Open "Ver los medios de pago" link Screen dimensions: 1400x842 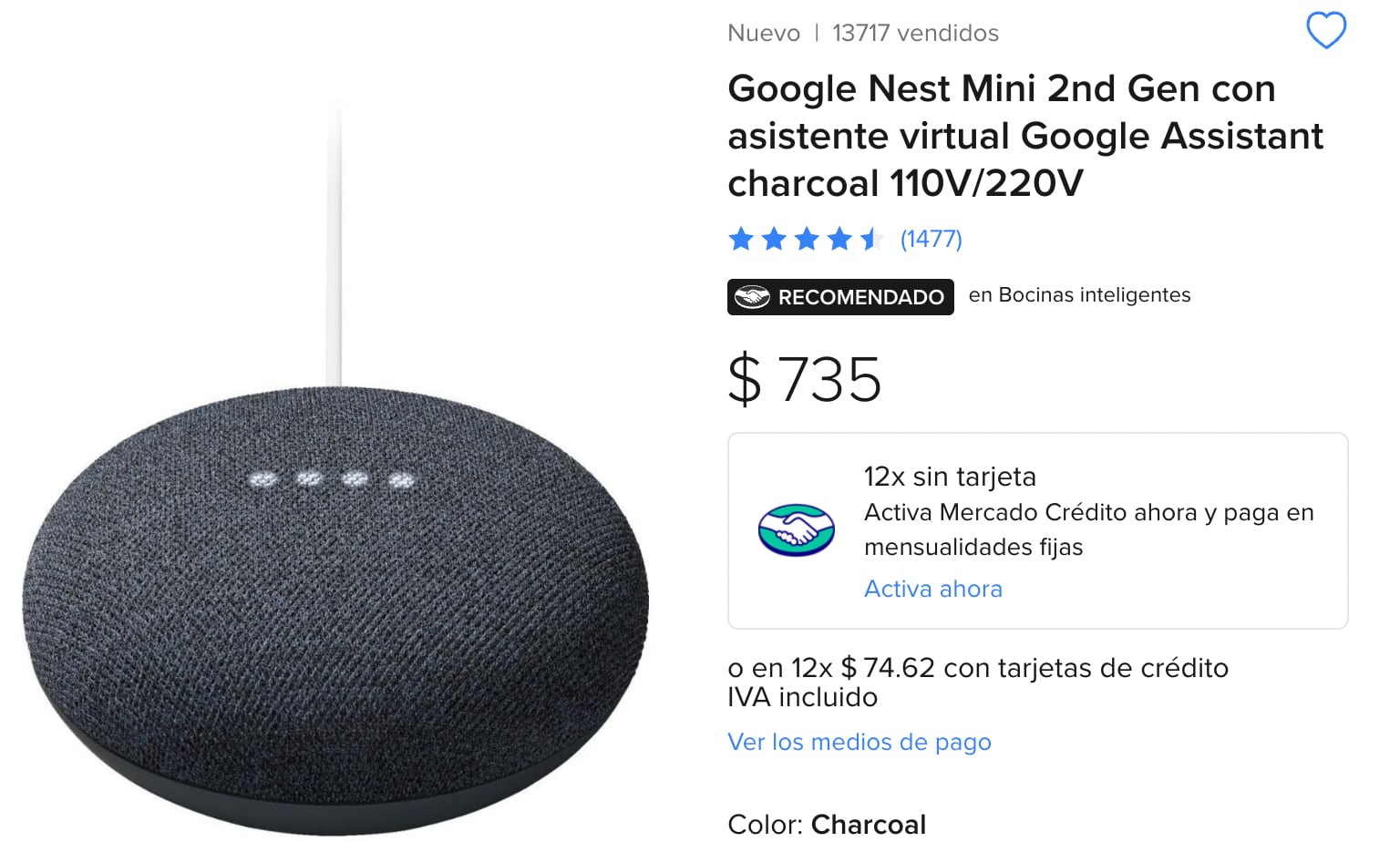pos(859,742)
